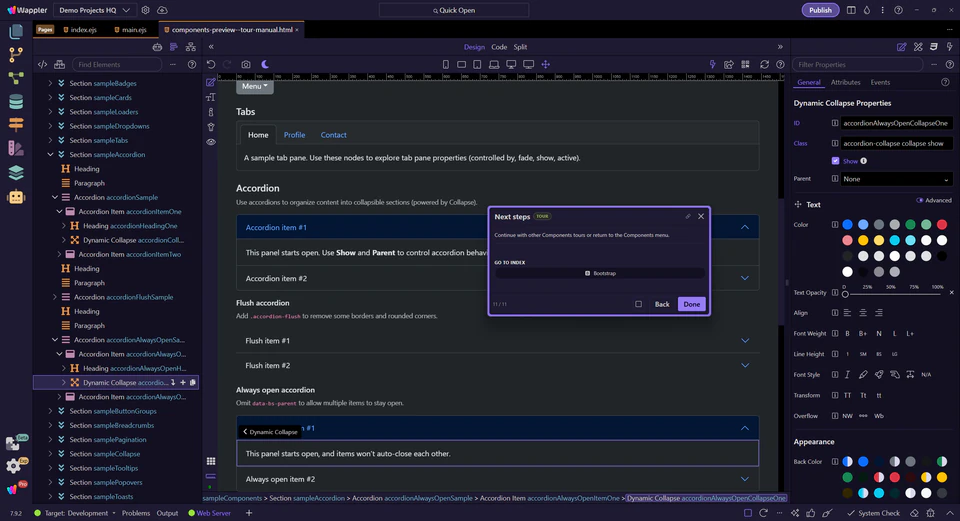Click the undo arrow in design toolbar
The width and height of the screenshot is (960, 521).
coord(211,64)
